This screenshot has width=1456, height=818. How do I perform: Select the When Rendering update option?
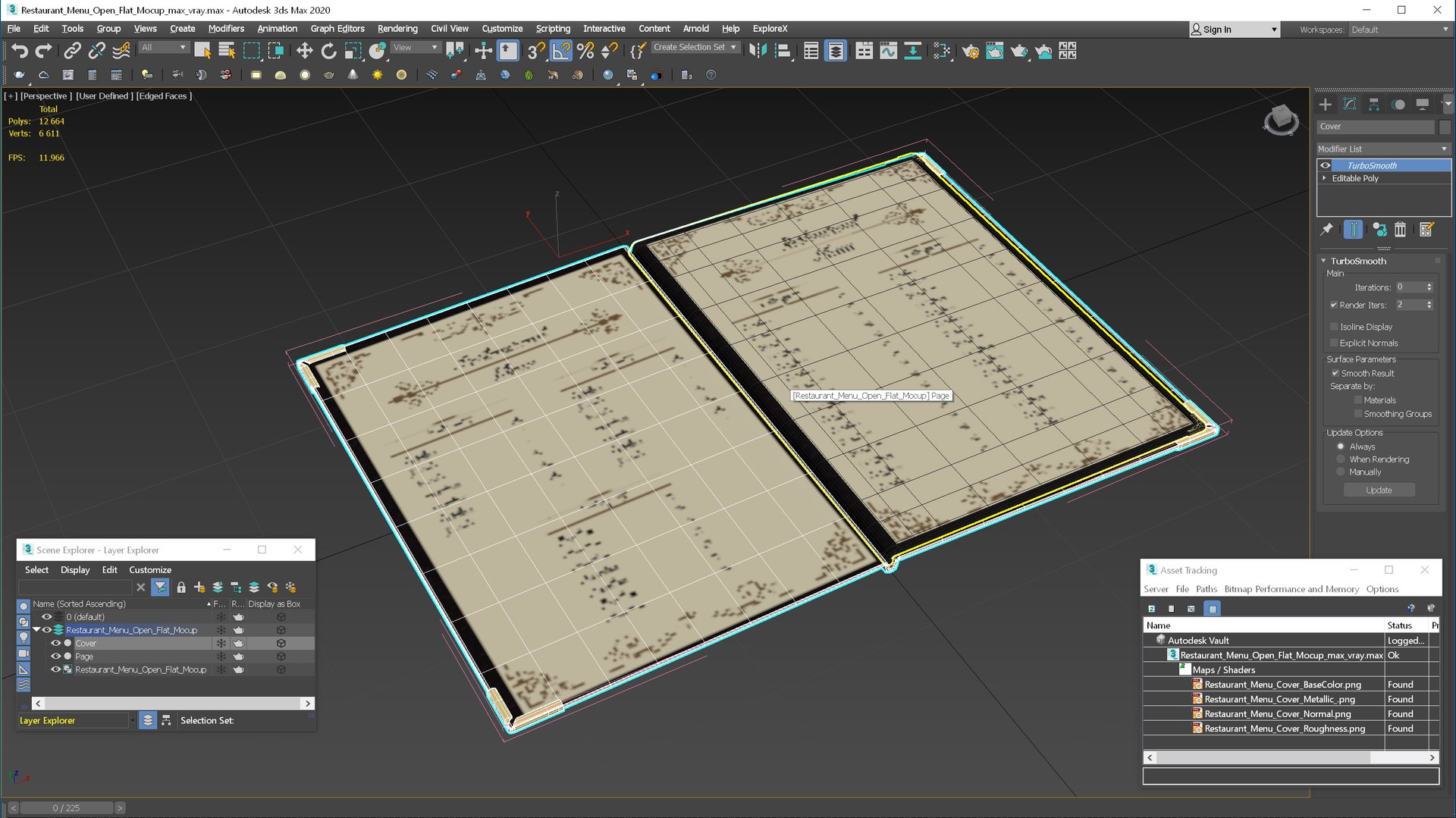point(1341,459)
